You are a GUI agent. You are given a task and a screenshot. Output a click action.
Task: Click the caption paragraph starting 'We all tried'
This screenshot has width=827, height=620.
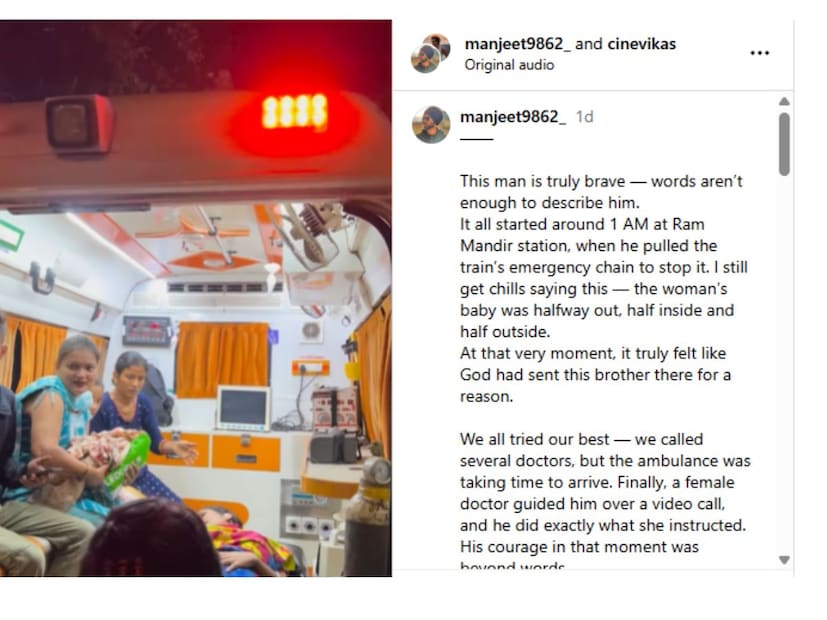point(605,503)
